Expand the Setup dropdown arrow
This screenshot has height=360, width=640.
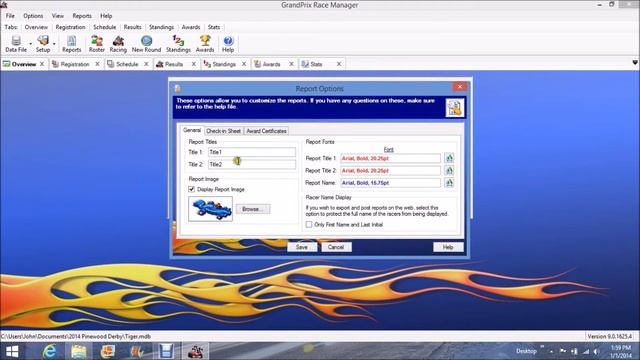54,44
